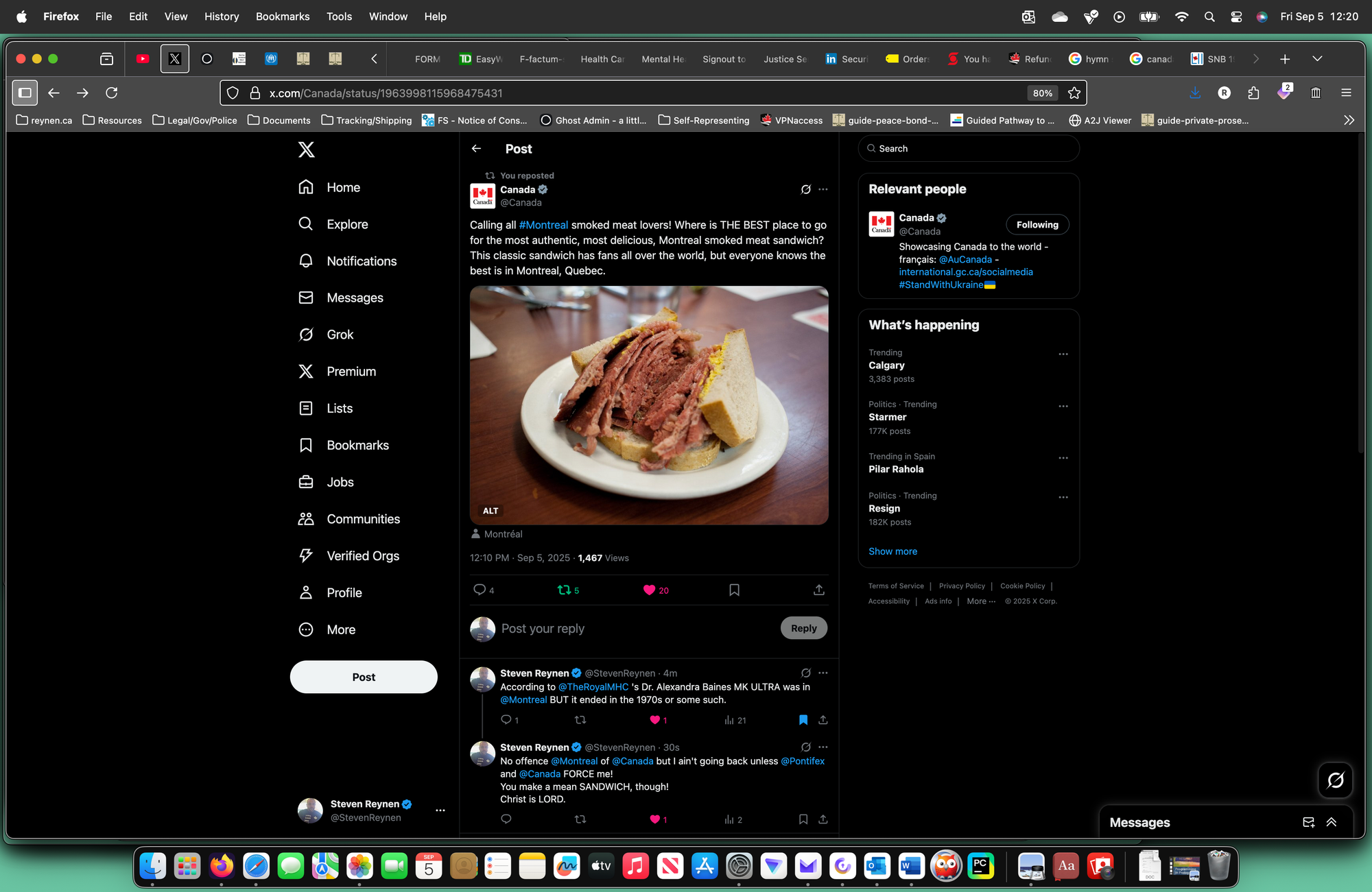
Task: Go back with the Post header arrow
Action: tap(476, 149)
